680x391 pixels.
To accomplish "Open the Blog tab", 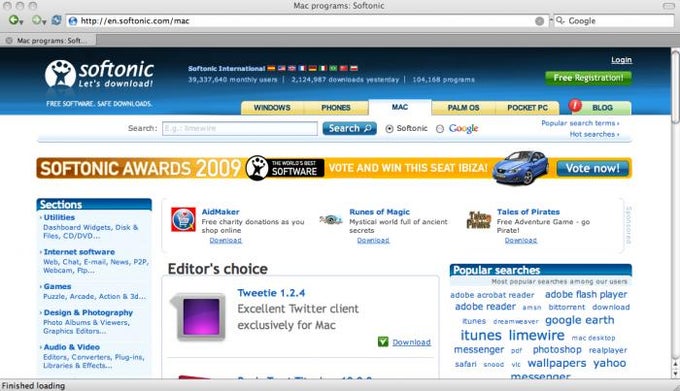I will tap(602, 108).
